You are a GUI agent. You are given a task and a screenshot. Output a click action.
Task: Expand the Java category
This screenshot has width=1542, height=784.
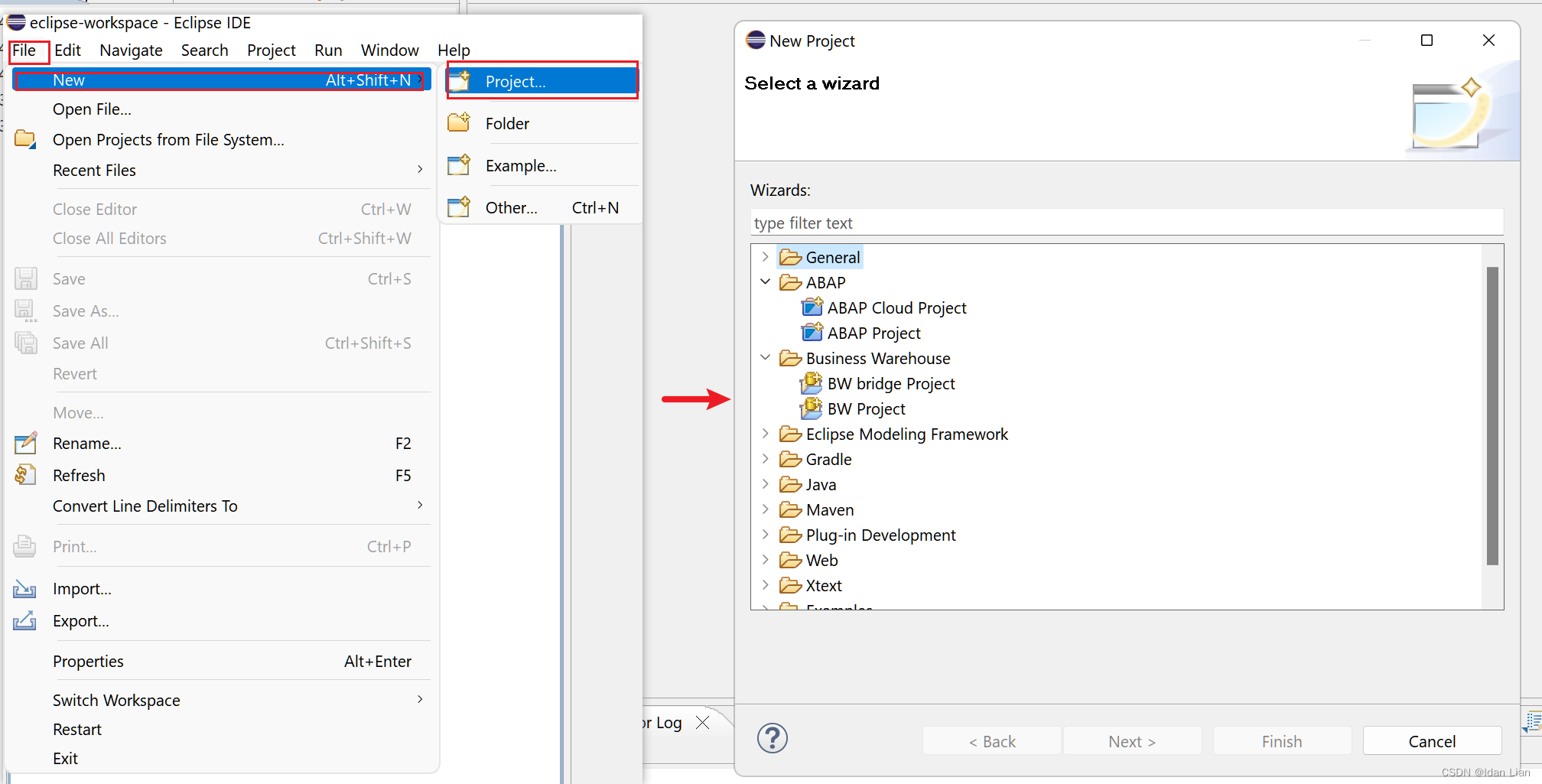coord(765,484)
